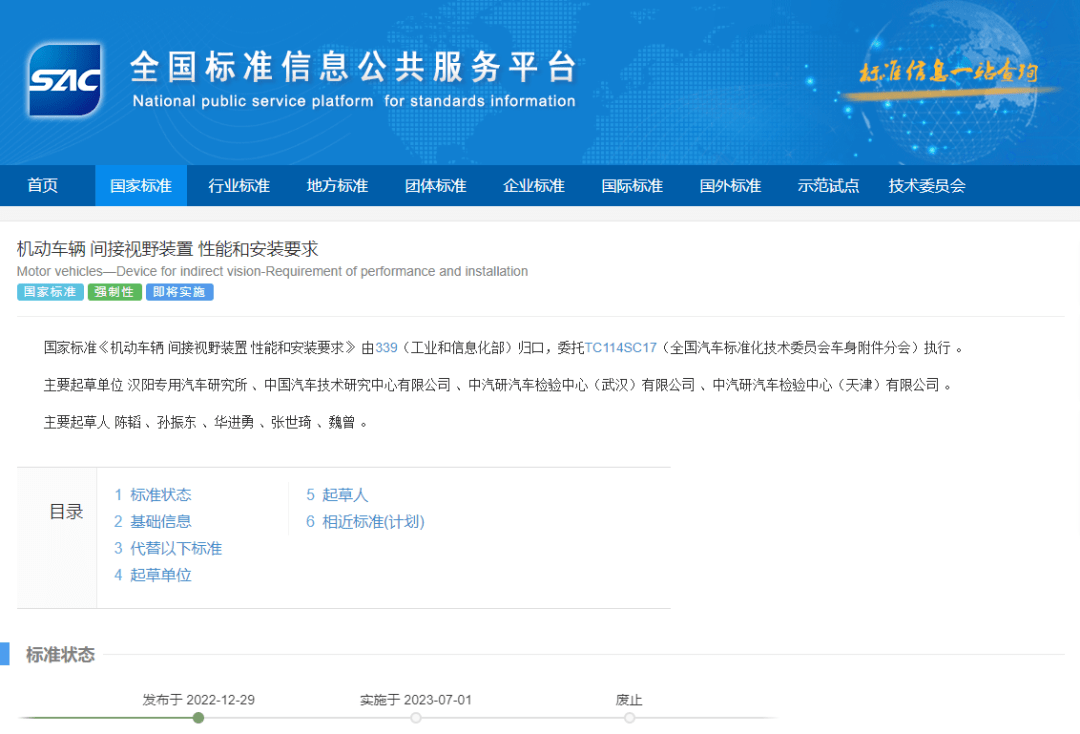This screenshot has height=734, width=1080.
Task: Click the SAC logo in the header
Action: tap(64, 80)
